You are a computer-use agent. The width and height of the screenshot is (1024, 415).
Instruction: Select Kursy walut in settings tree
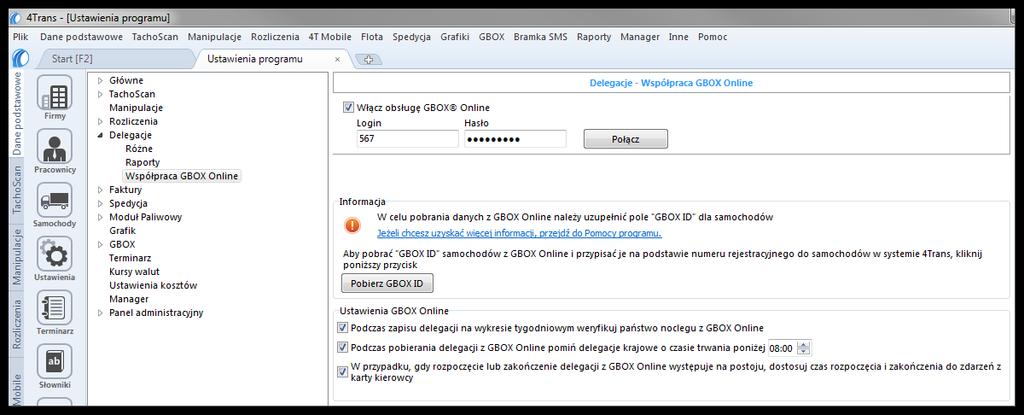134,272
